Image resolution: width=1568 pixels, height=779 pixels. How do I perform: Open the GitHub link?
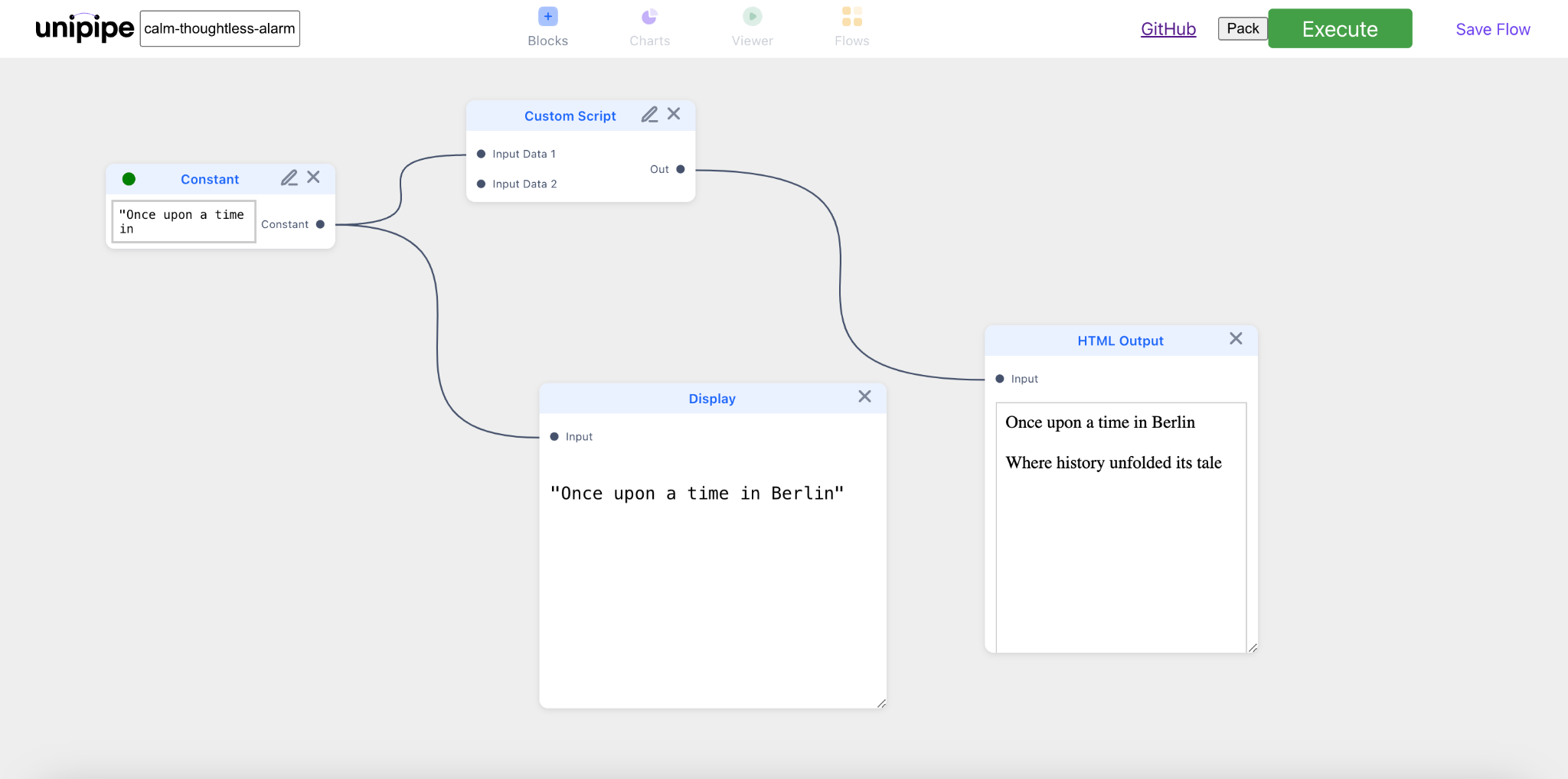point(1168,29)
